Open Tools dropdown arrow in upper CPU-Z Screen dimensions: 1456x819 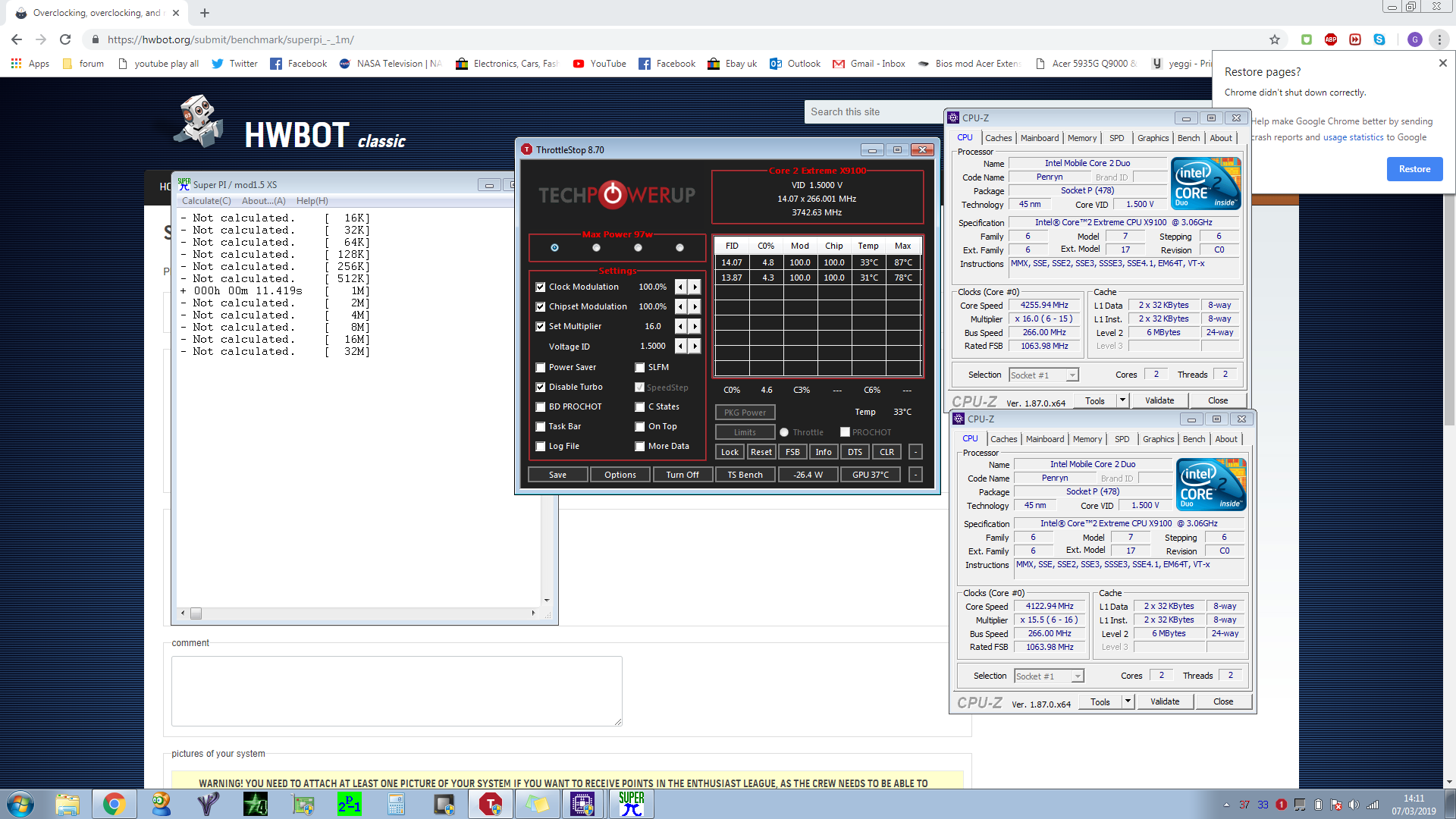[1122, 400]
